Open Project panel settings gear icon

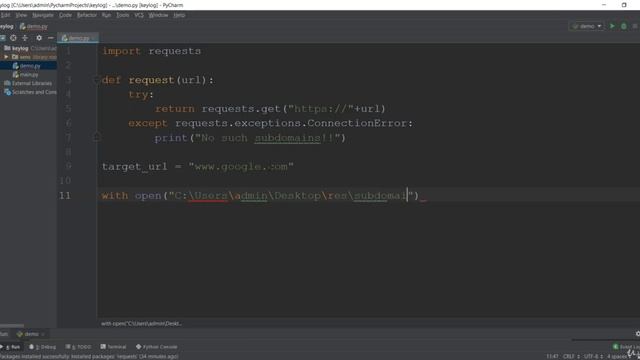pos(39,38)
